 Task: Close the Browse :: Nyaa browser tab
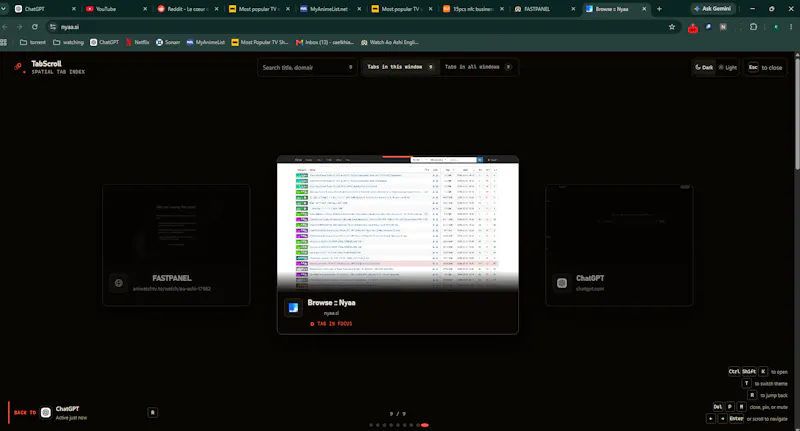click(x=644, y=9)
